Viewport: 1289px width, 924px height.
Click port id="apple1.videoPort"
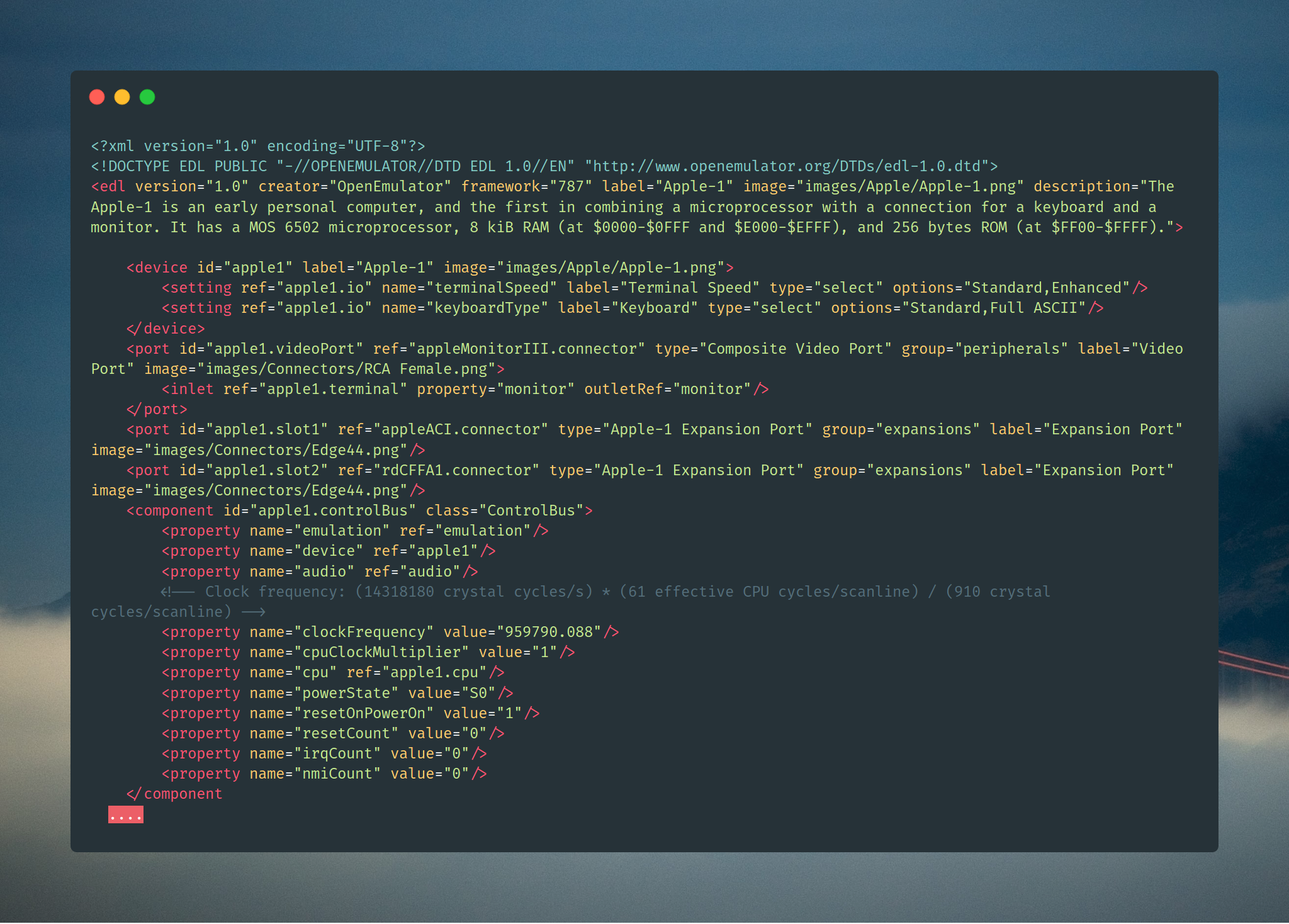pos(245,349)
